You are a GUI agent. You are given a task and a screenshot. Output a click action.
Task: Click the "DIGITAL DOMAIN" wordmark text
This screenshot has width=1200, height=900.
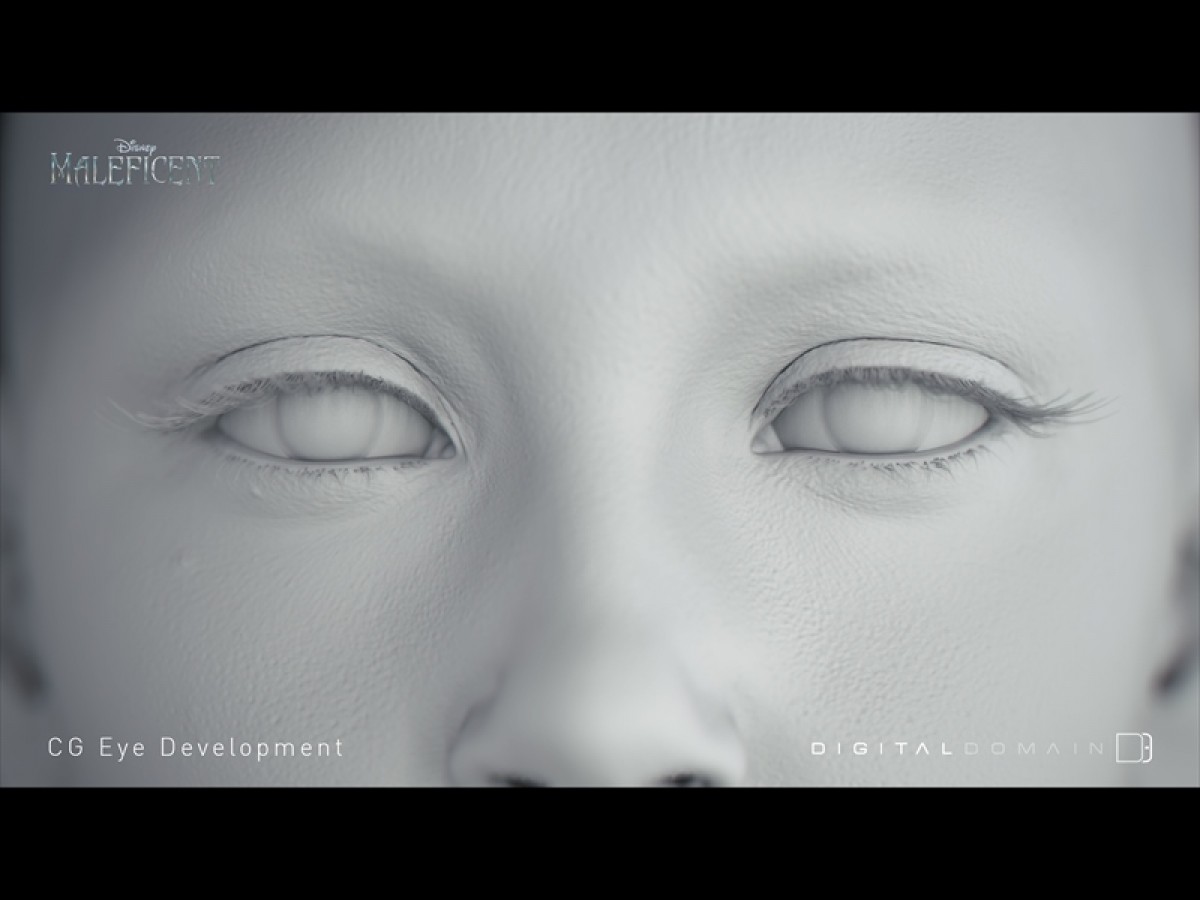click(x=957, y=748)
